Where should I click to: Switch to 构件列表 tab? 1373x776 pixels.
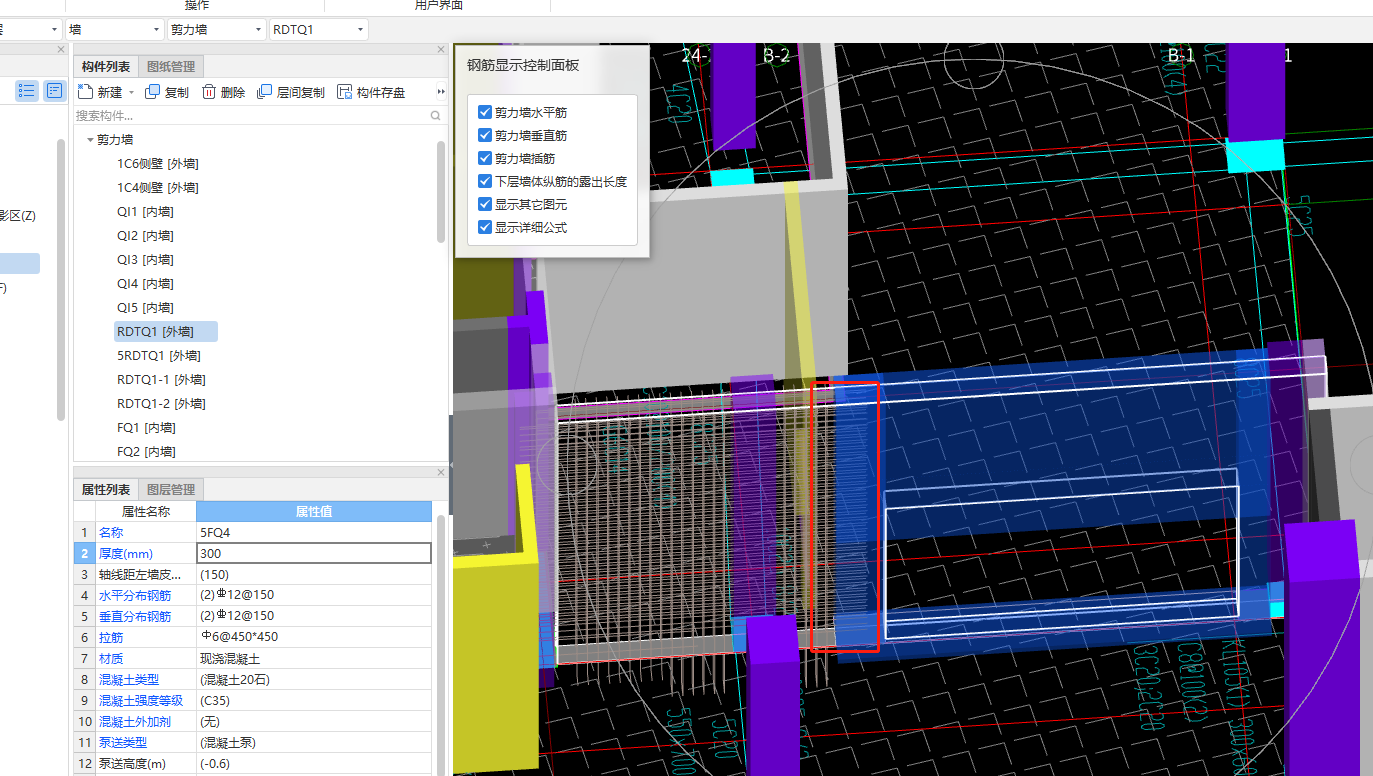click(x=106, y=67)
